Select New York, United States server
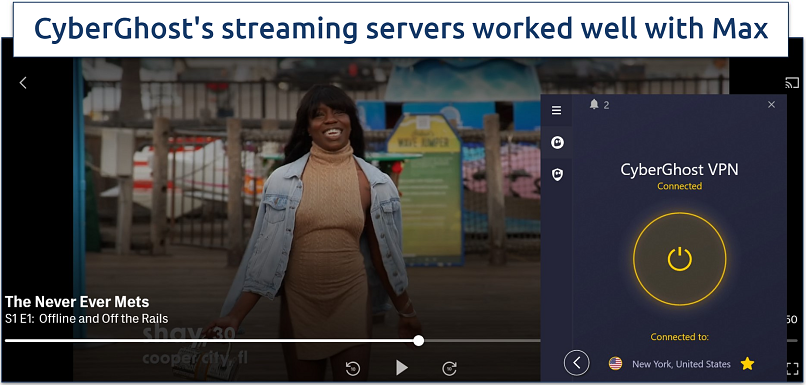806x385 pixels. point(681,364)
